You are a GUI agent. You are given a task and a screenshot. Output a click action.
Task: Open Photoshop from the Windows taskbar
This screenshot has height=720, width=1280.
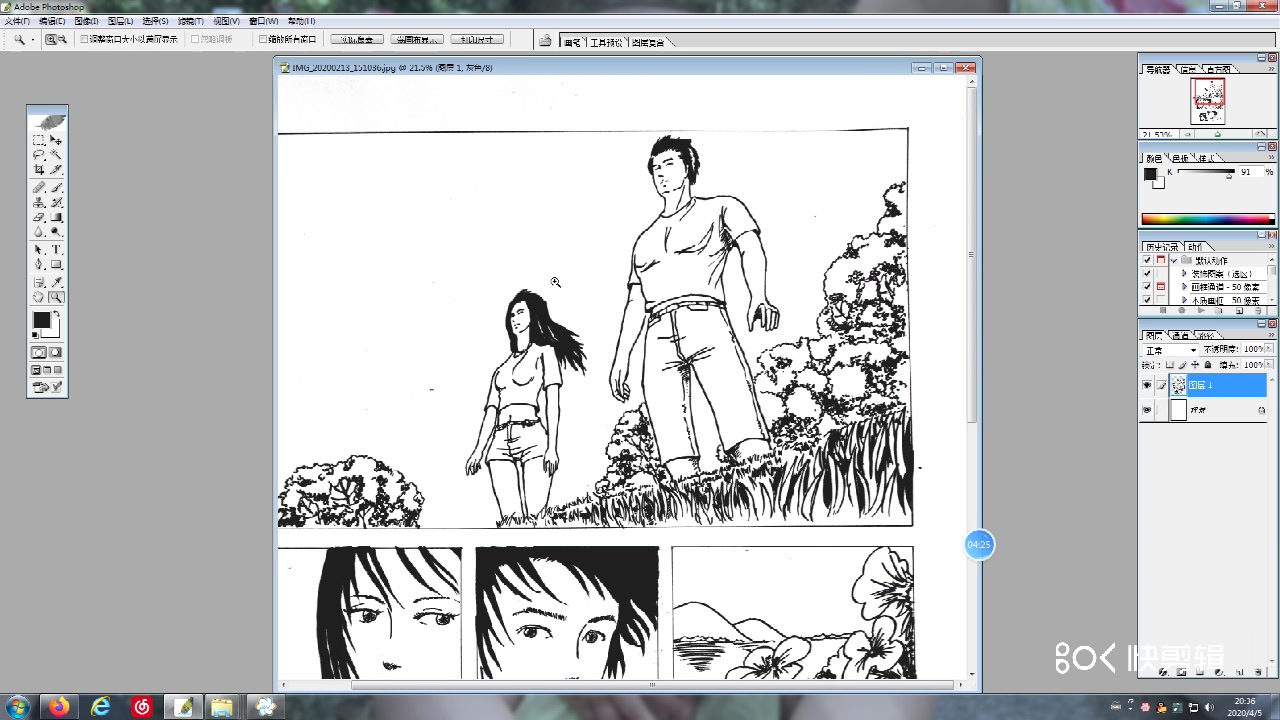click(183, 706)
